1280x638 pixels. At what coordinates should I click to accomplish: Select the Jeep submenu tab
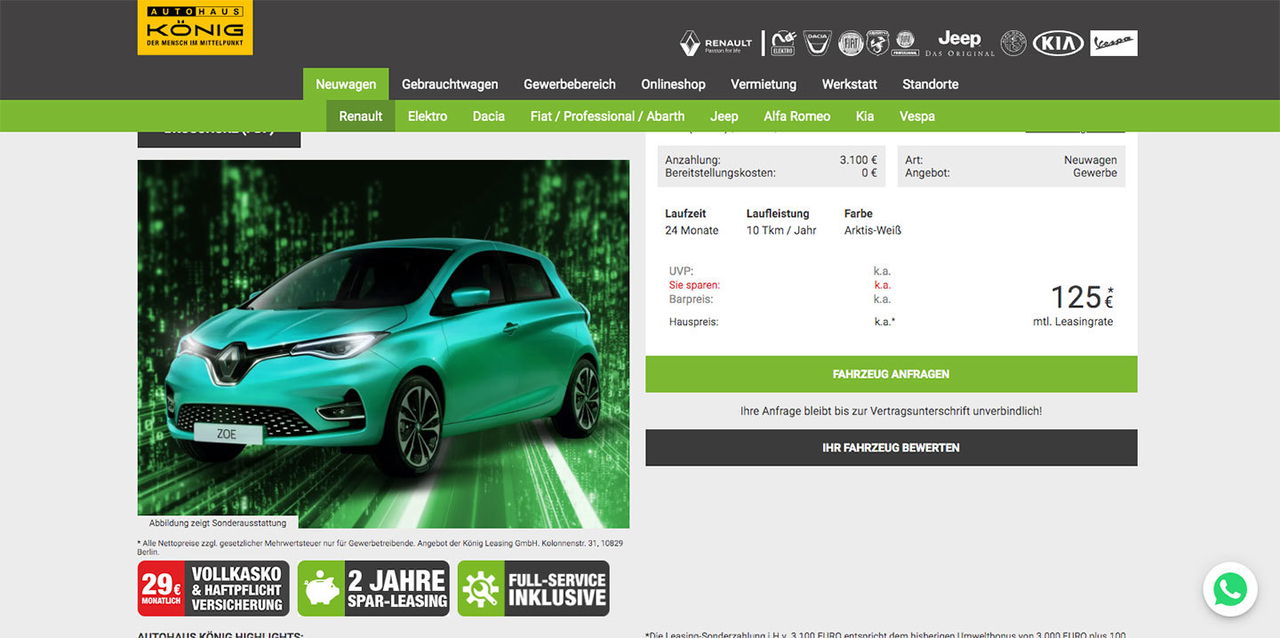724,116
